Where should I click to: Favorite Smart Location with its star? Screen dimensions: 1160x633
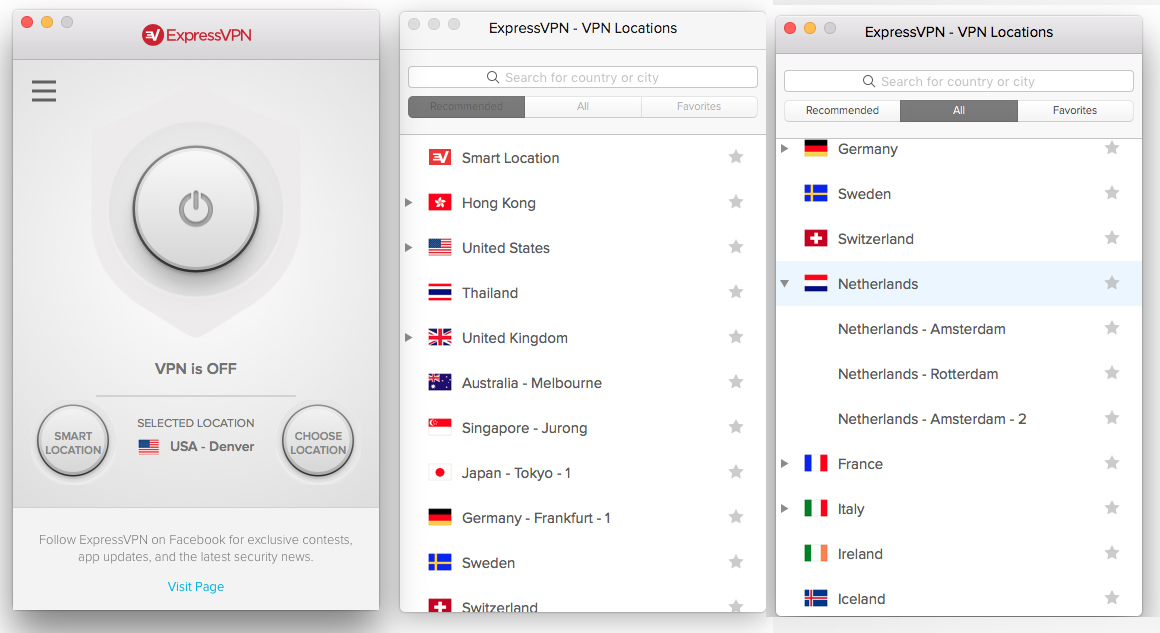(x=735, y=157)
